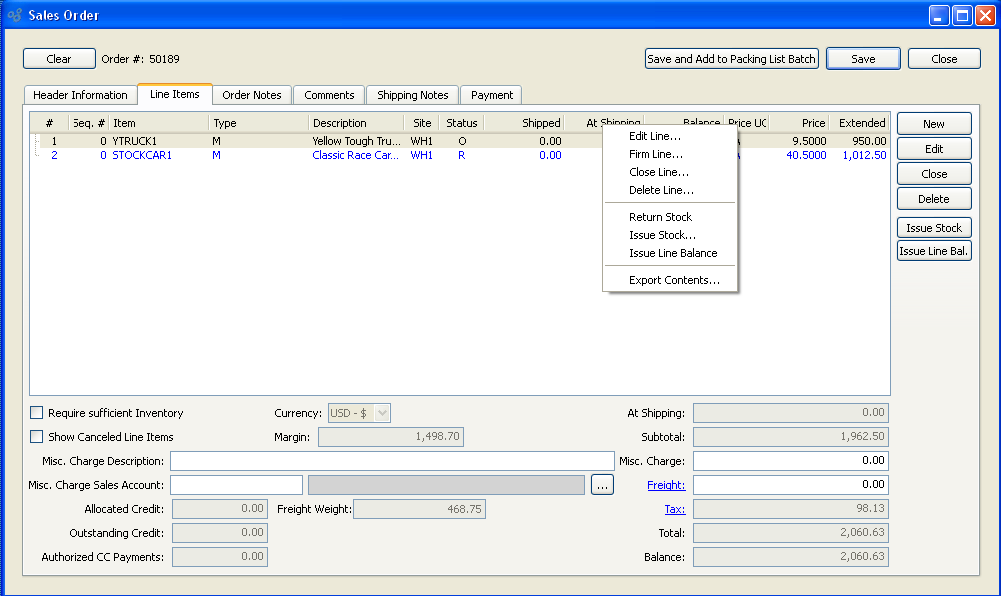Click the ellipsis button for Misc. Charge Sales Account
This screenshot has width=1001, height=596.
point(601,485)
